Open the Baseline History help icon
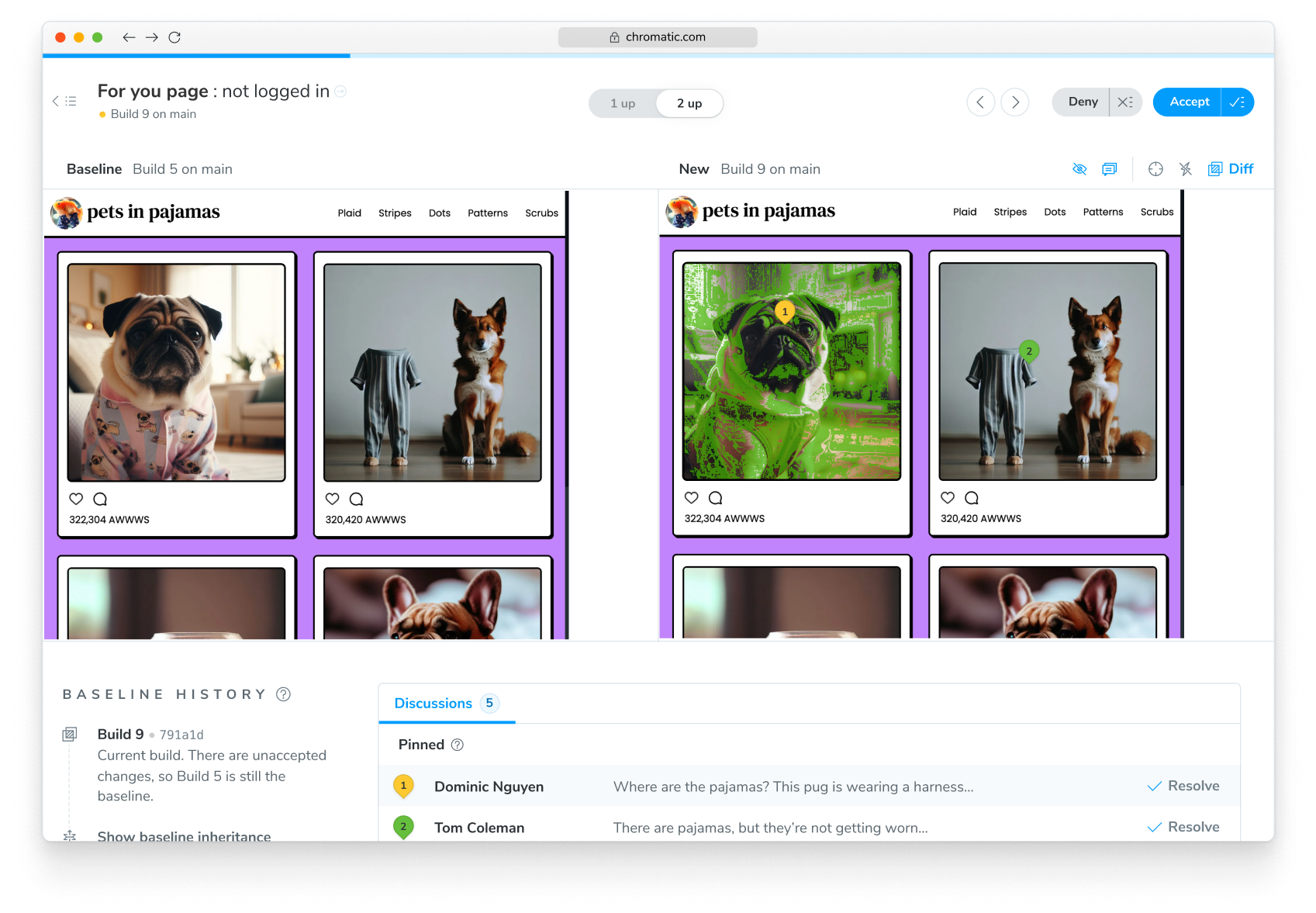The width and height of the screenshot is (1316, 913). pos(284,694)
